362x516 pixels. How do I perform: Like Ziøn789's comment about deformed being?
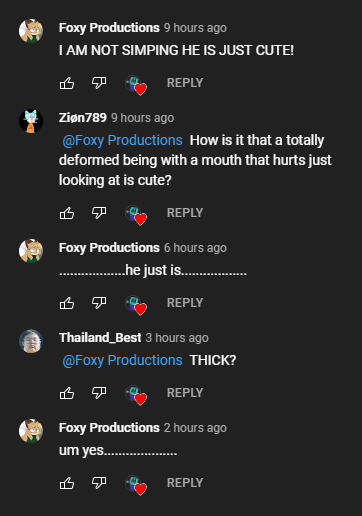click(67, 213)
